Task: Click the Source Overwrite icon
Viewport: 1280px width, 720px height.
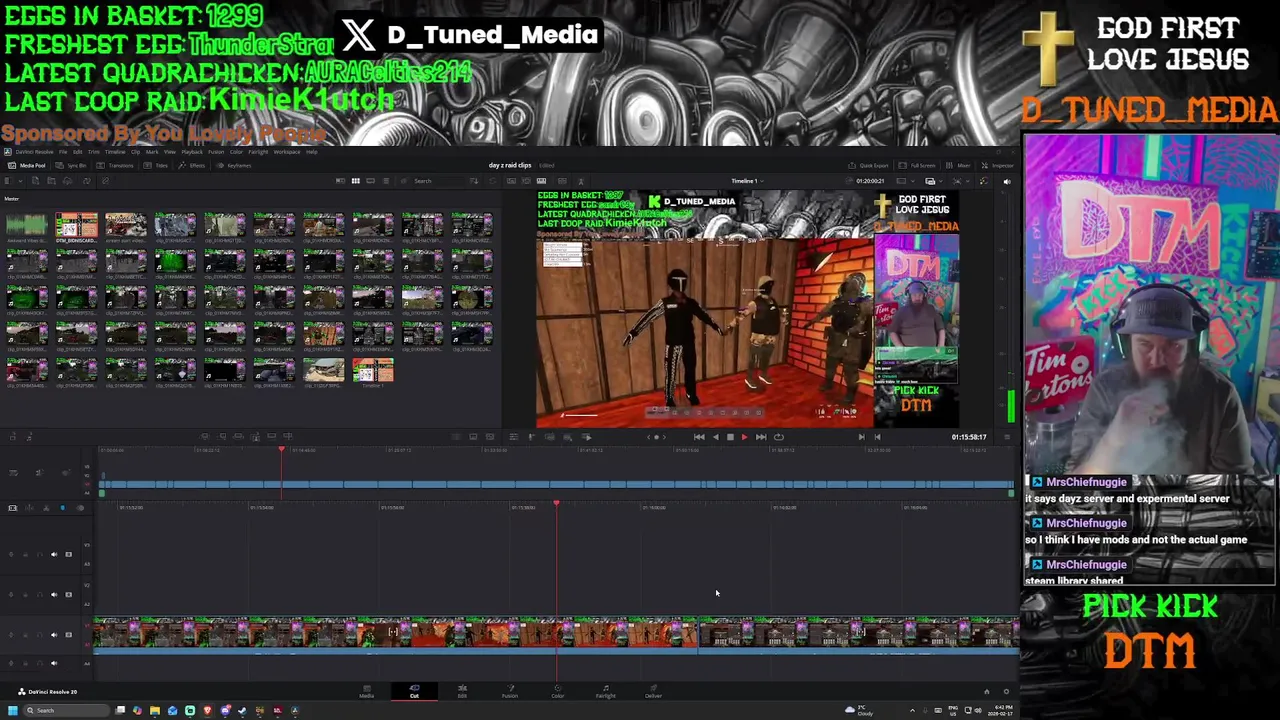Action: [x=288, y=437]
